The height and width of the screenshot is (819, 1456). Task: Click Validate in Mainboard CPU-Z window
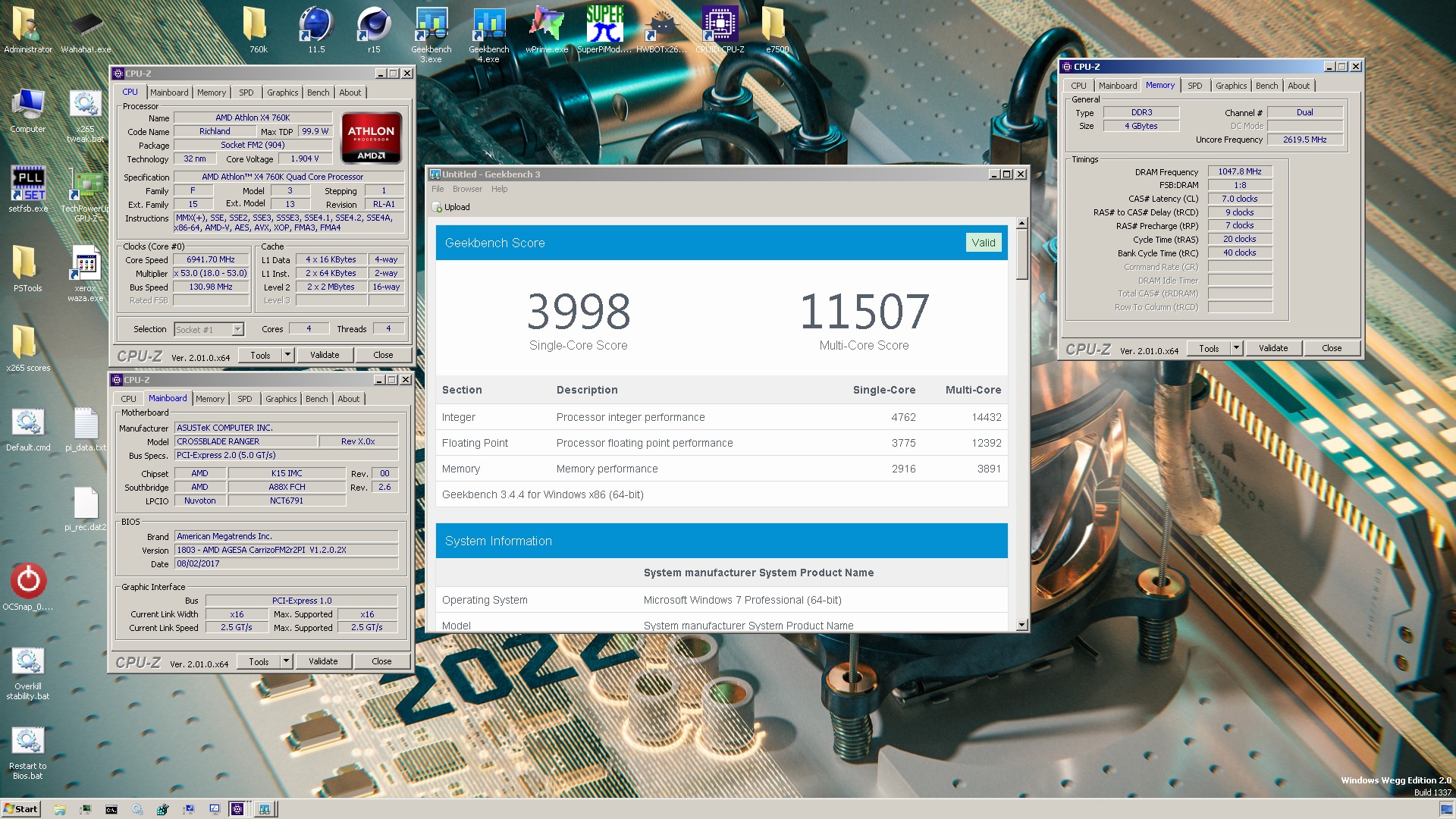click(323, 661)
